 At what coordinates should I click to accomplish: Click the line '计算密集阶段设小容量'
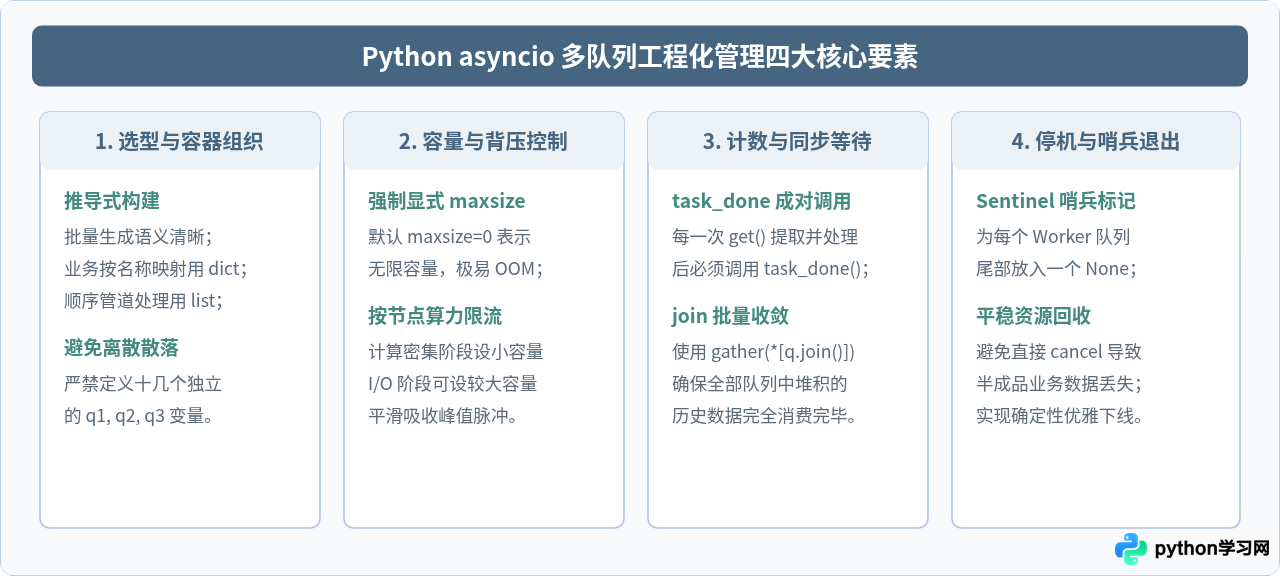(456, 352)
